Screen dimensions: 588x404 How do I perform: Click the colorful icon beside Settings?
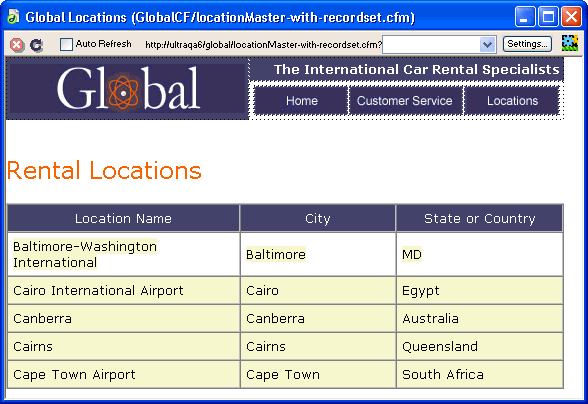(x=570, y=44)
